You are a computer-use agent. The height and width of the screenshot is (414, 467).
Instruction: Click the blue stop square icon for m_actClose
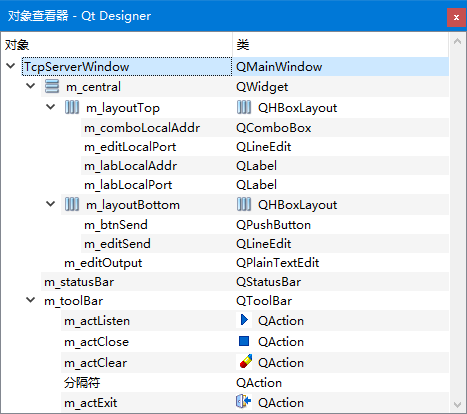point(244,341)
